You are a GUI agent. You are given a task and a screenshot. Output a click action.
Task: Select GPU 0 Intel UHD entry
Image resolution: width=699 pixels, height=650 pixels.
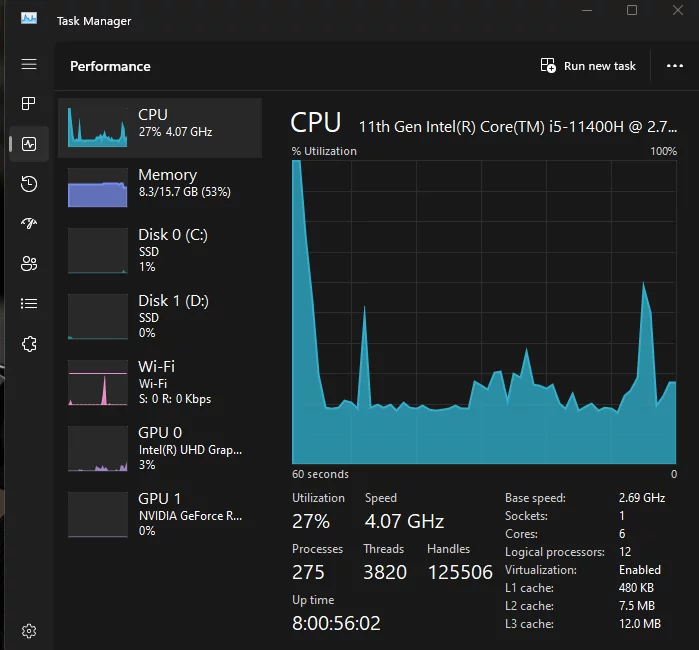coord(160,448)
